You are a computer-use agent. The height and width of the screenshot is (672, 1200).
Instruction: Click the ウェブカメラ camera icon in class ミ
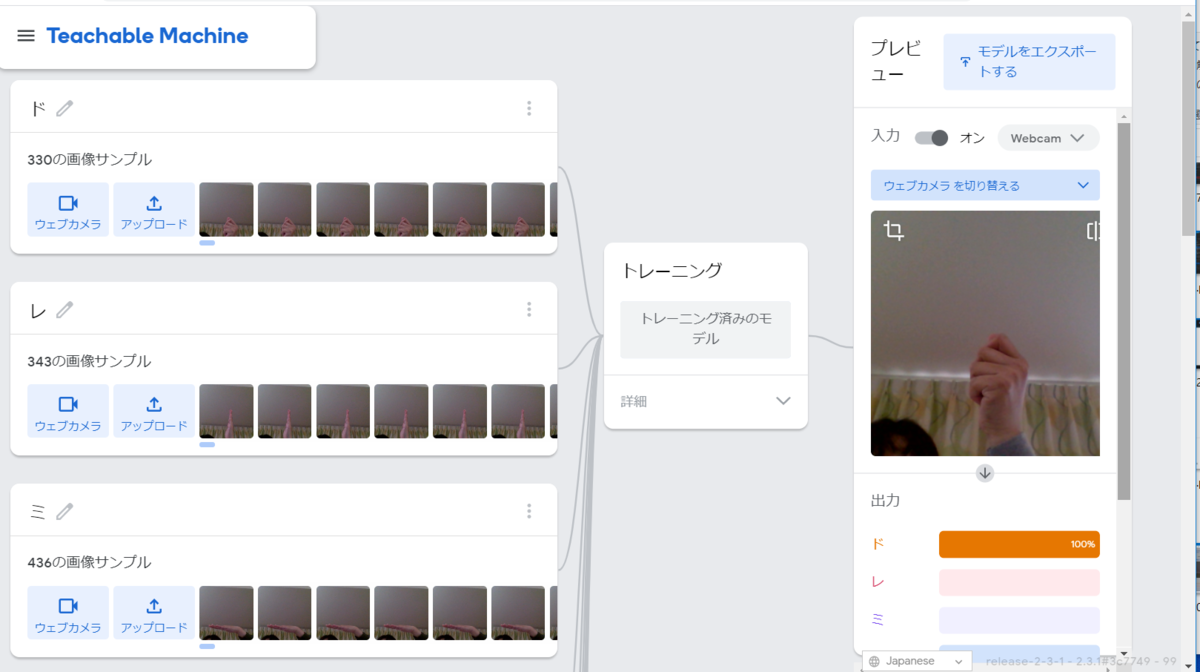coord(67,604)
